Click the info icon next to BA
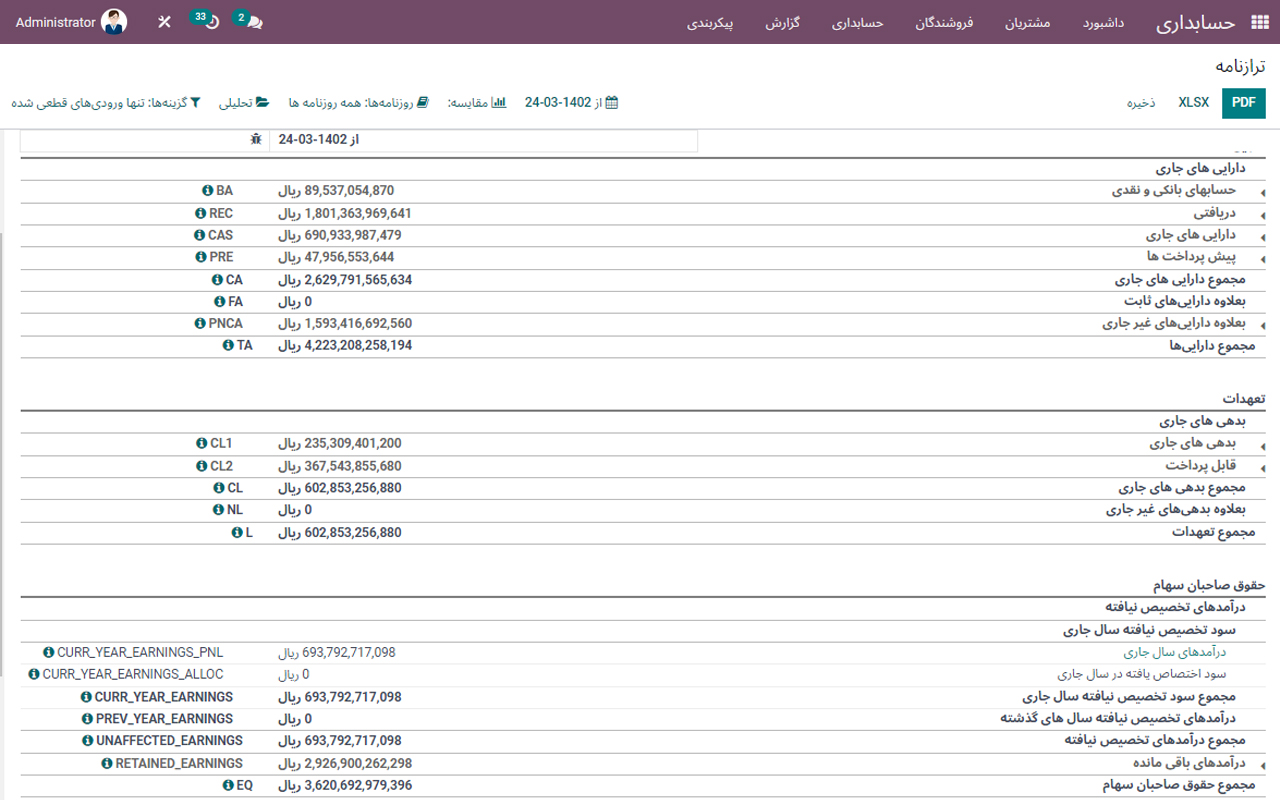 click(207, 190)
